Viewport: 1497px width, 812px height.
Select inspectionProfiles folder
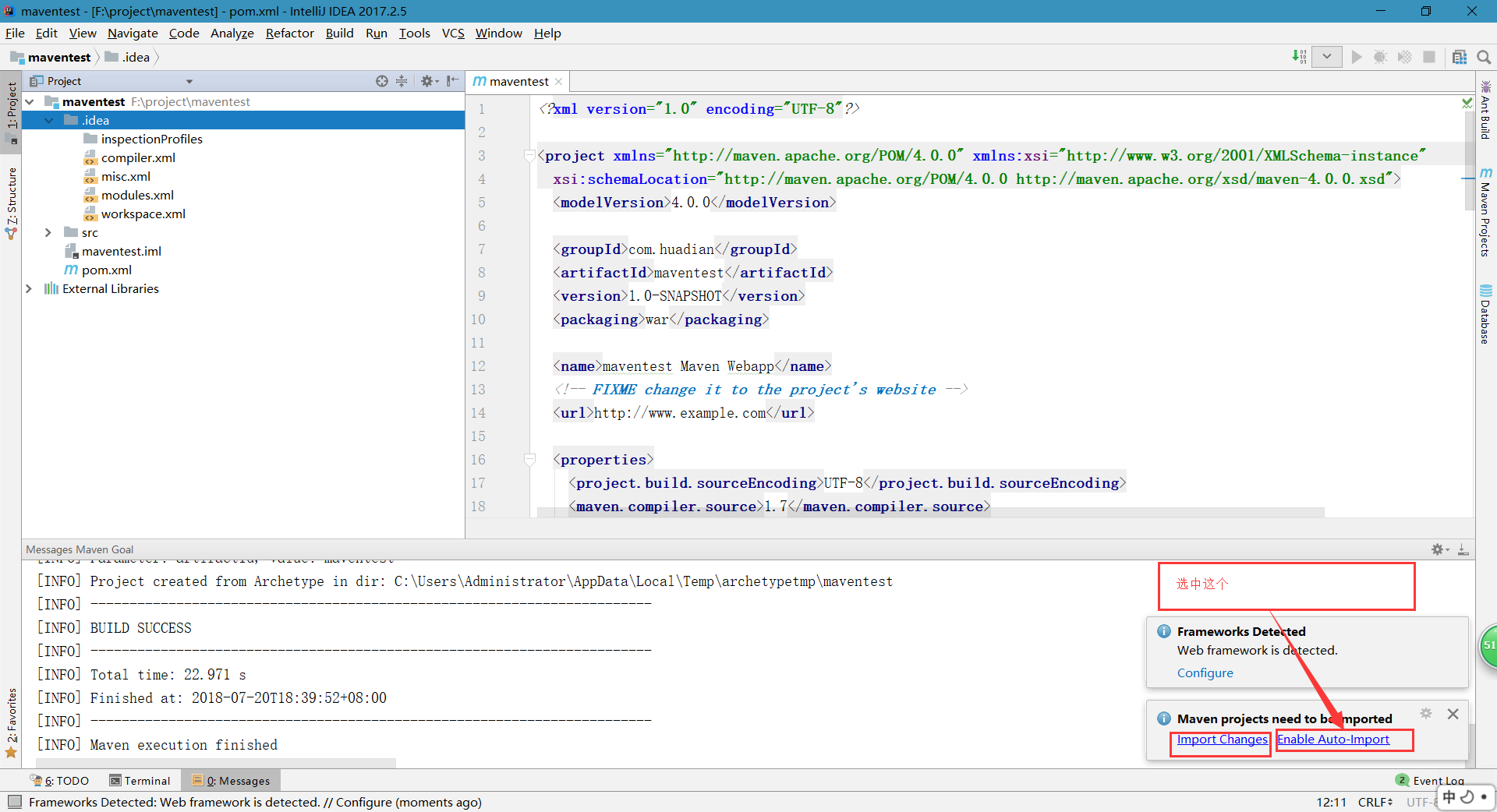(x=151, y=139)
